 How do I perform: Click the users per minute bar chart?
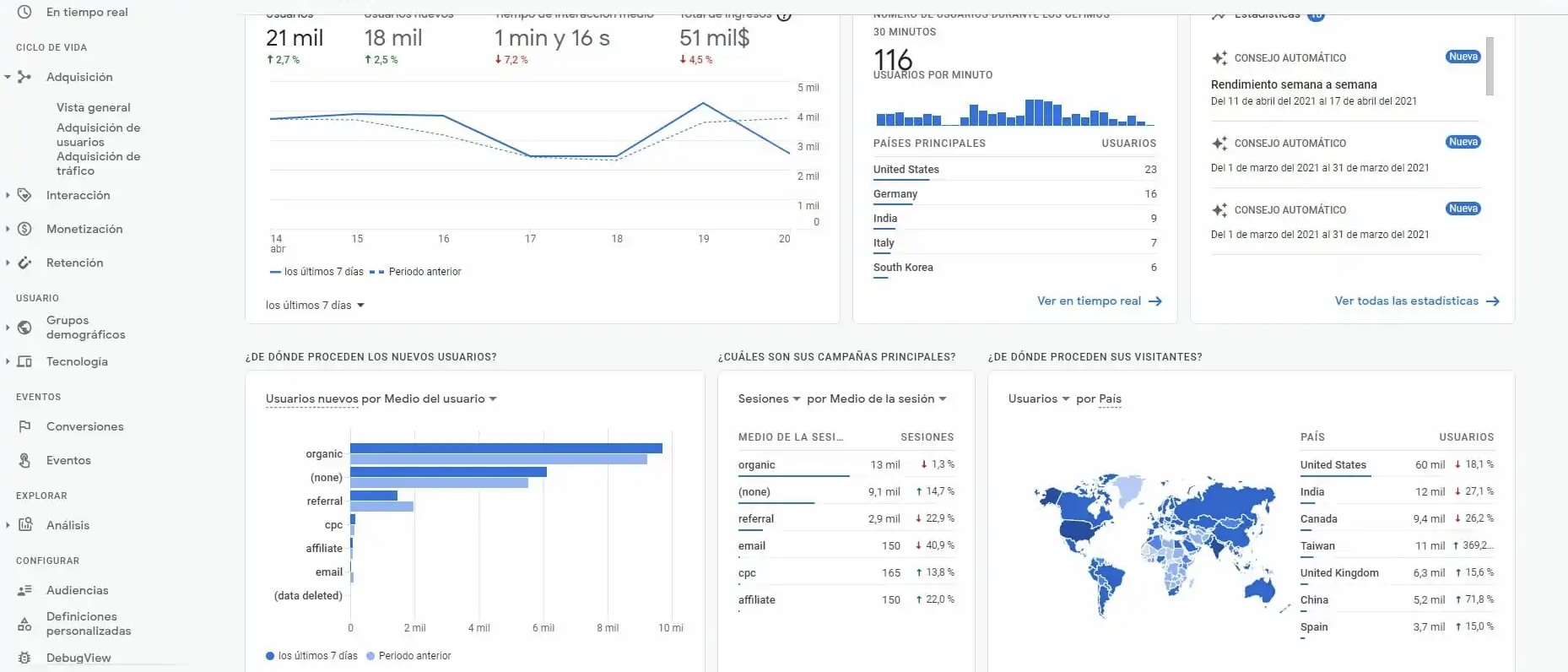[1014, 112]
